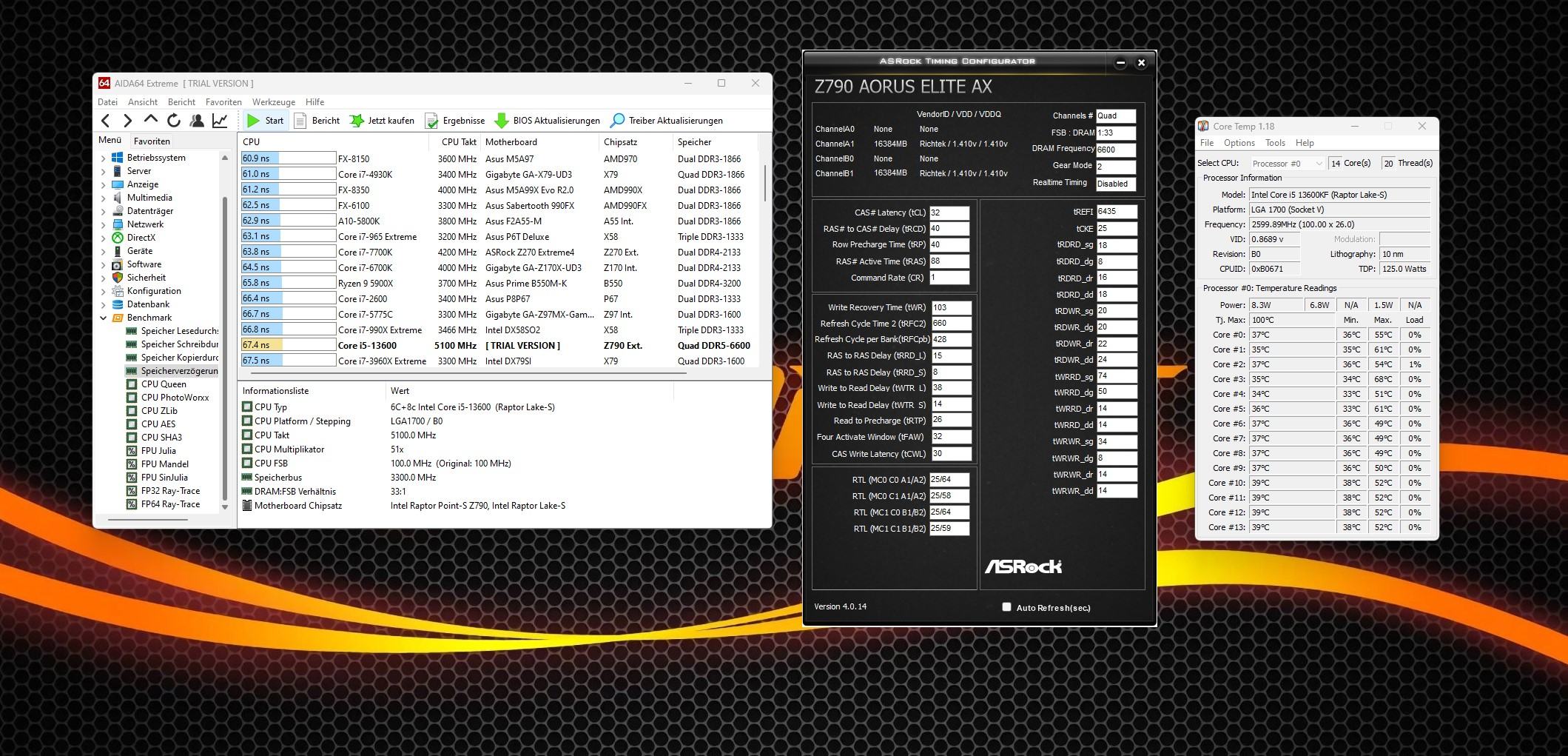The height and width of the screenshot is (756, 1568).
Task: Select the CPU Queen benchmark
Action: pos(164,384)
